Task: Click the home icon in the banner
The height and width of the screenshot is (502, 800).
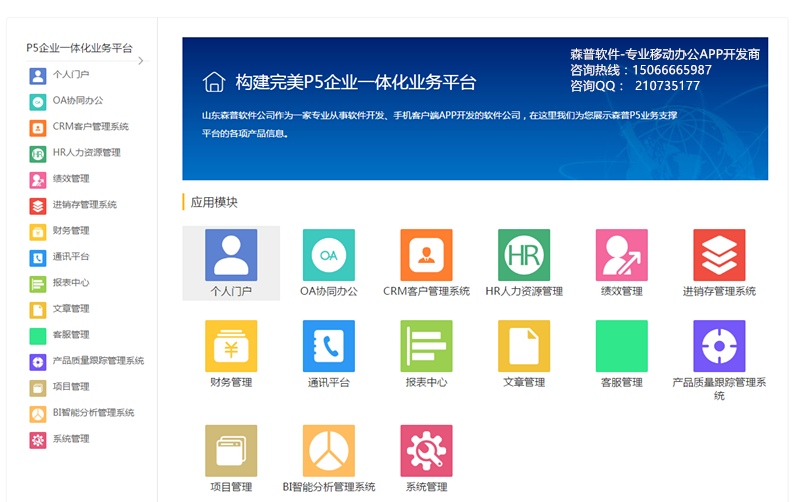Action: [214, 82]
